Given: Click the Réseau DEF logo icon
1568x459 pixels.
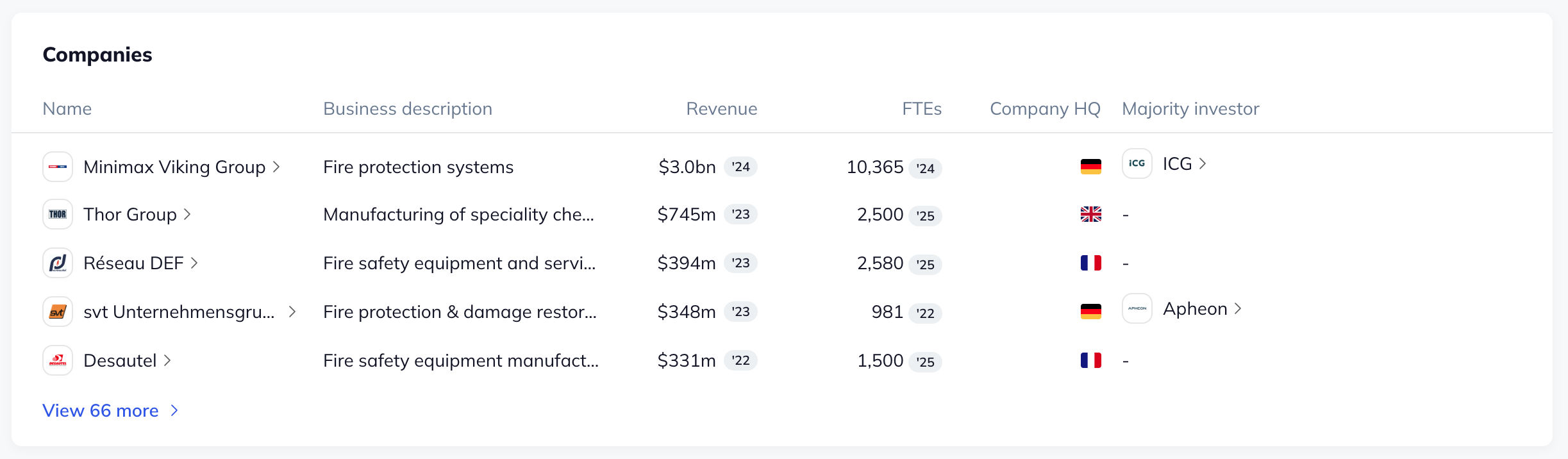Looking at the screenshot, I should point(58,263).
